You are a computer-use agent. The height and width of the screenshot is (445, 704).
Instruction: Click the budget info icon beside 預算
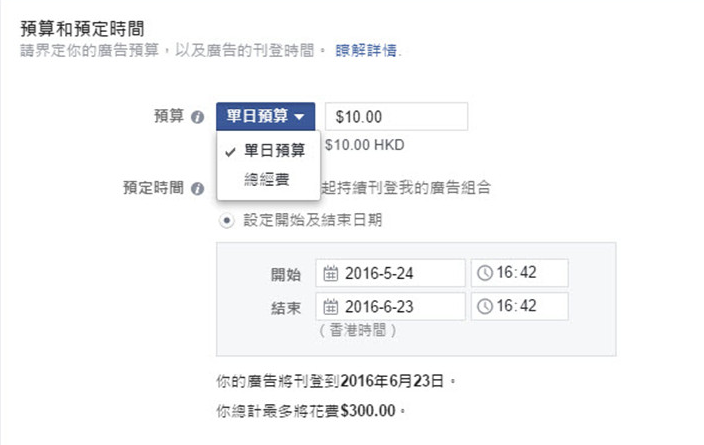pyautogui.click(x=198, y=116)
